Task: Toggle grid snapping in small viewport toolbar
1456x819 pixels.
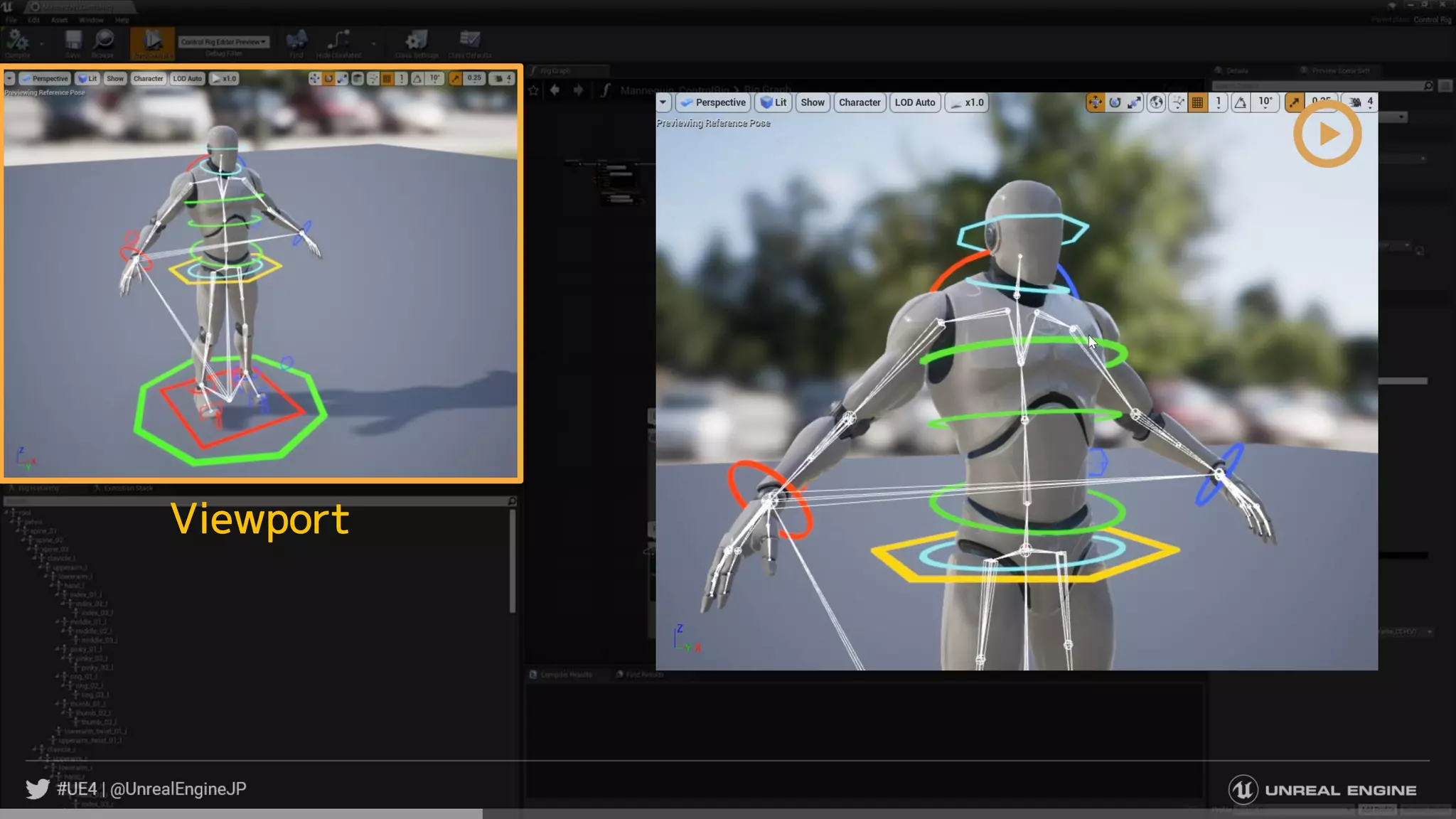Action: (387, 78)
